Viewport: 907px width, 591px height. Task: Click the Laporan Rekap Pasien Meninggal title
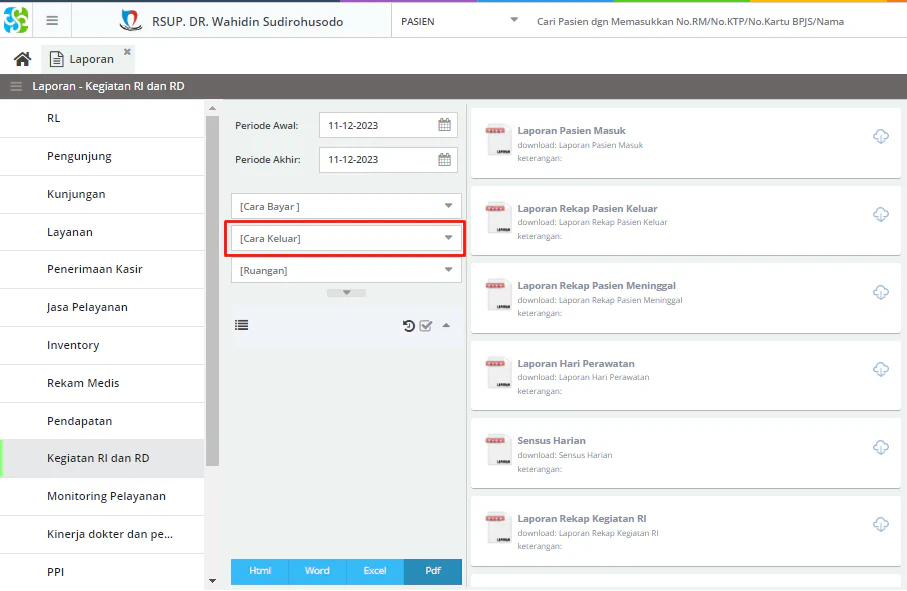click(x=596, y=286)
